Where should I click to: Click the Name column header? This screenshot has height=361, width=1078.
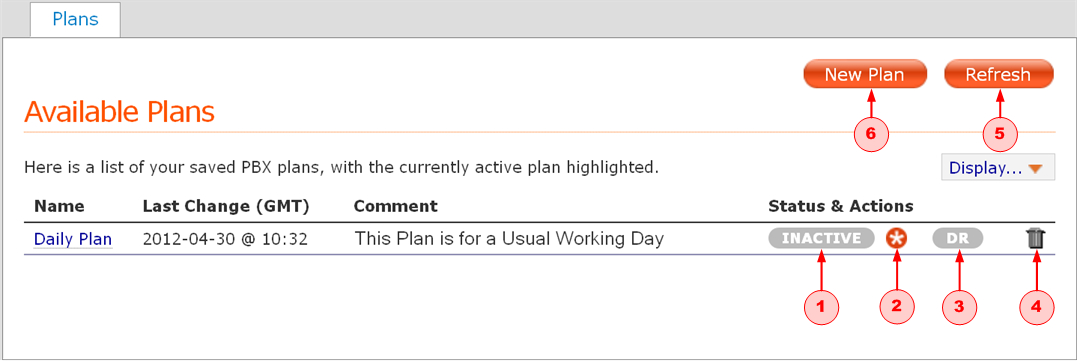[59, 206]
